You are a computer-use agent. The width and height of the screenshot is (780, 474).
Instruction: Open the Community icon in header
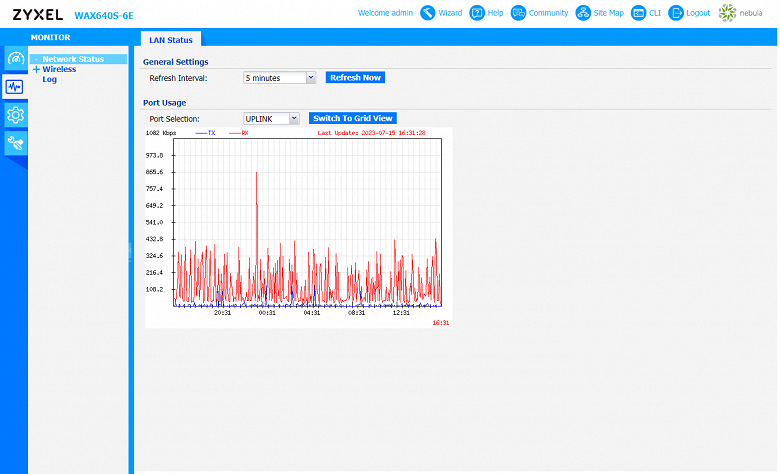point(518,13)
